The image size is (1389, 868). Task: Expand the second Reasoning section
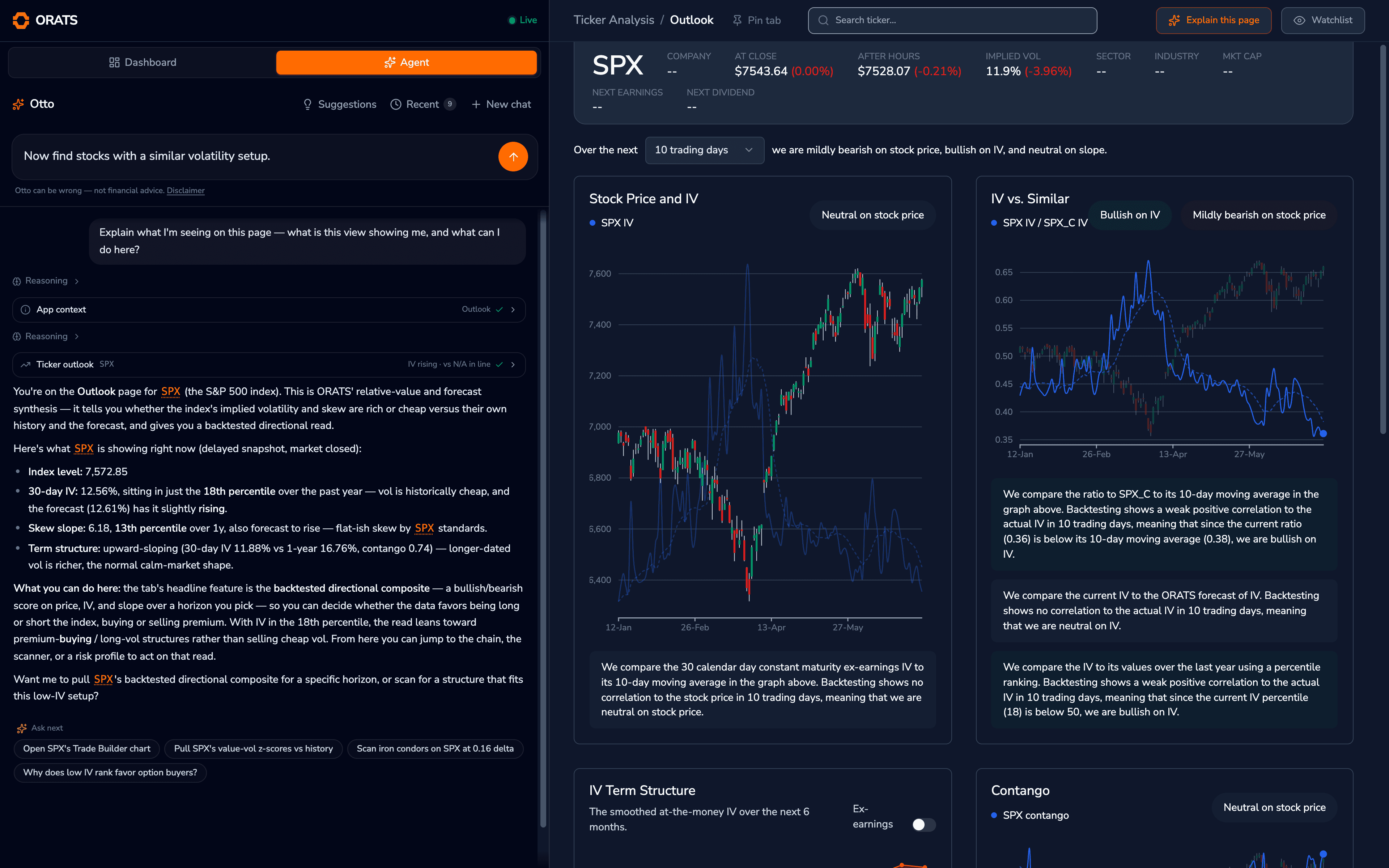click(46, 336)
